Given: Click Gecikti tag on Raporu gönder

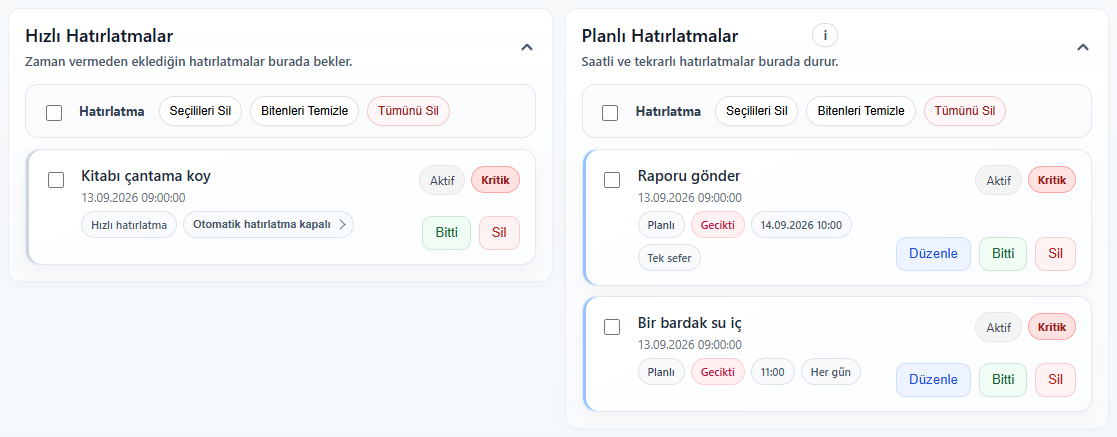Looking at the screenshot, I should pos(718,225).
